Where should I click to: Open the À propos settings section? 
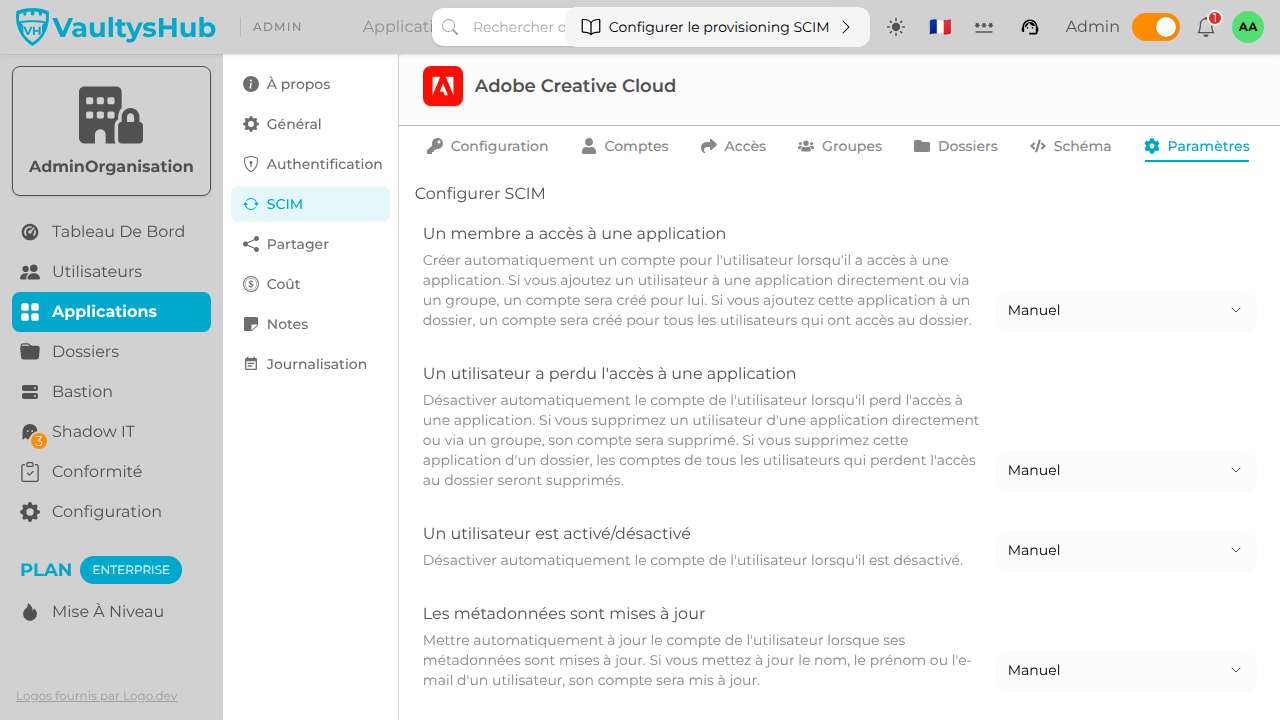(x=310, y=84)
